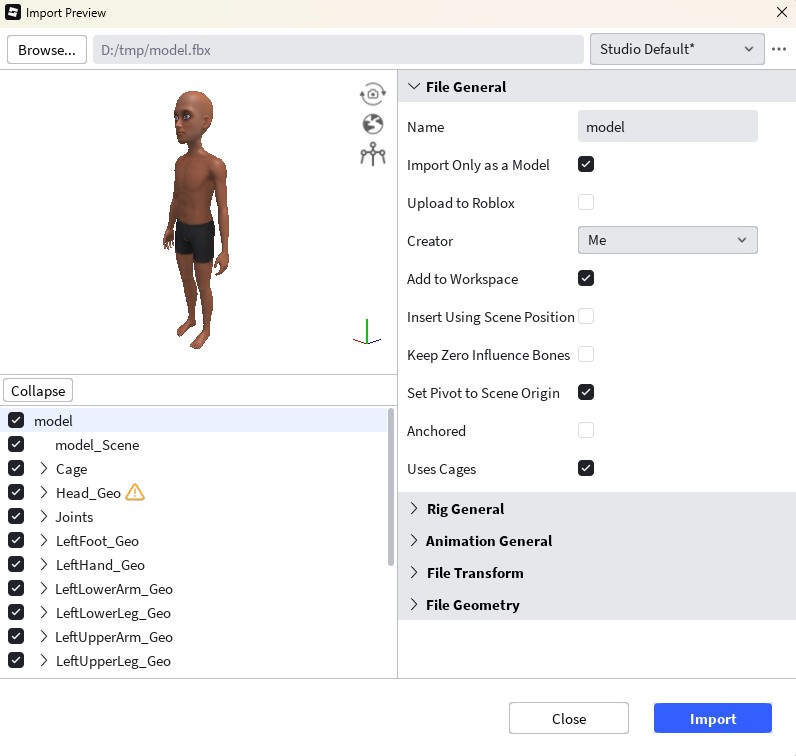The image size is (796, 756).
Task: Open the three-dot preset options menu
Action: (779, 50)
